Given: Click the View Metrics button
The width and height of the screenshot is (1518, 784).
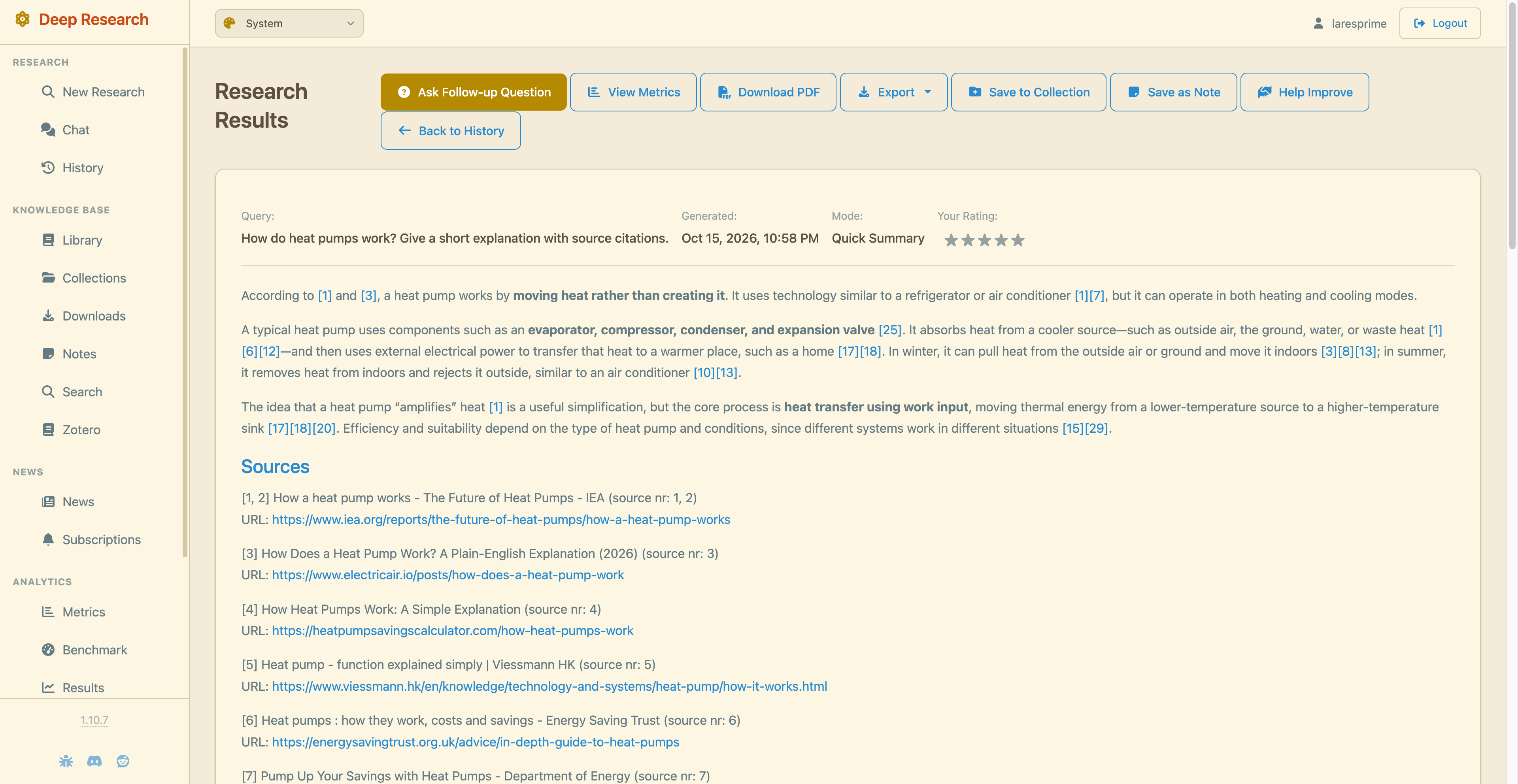Looking at the screenshot, I should (633, 92).
